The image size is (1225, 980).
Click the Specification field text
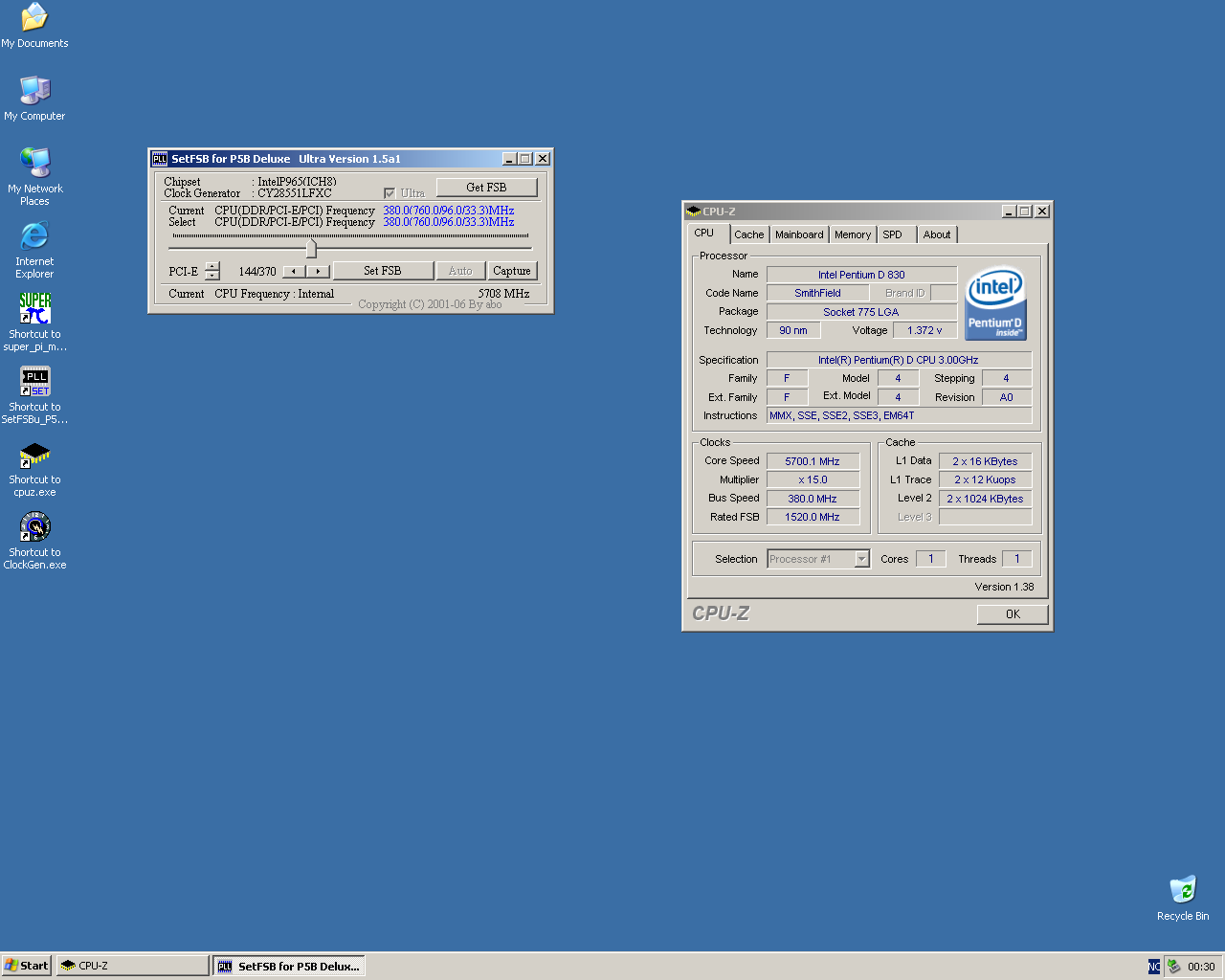(899, 360)
